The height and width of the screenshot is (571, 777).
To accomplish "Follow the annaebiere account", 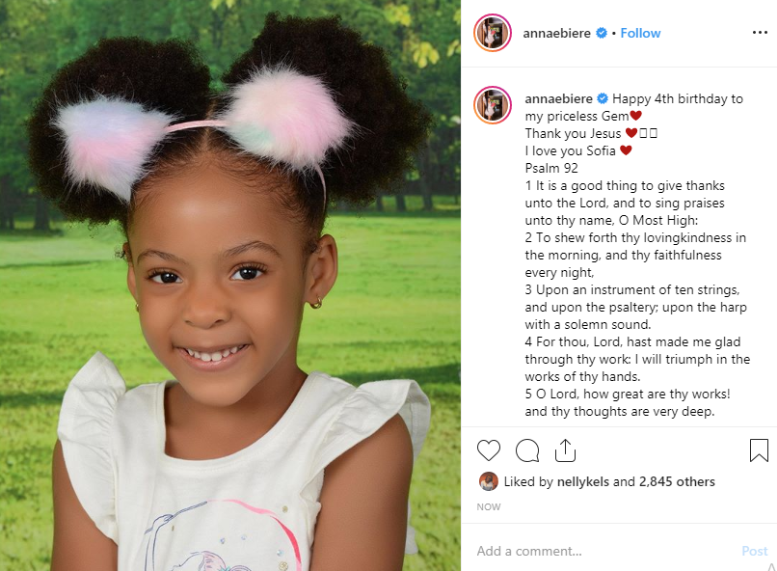I will click(640, 33).
